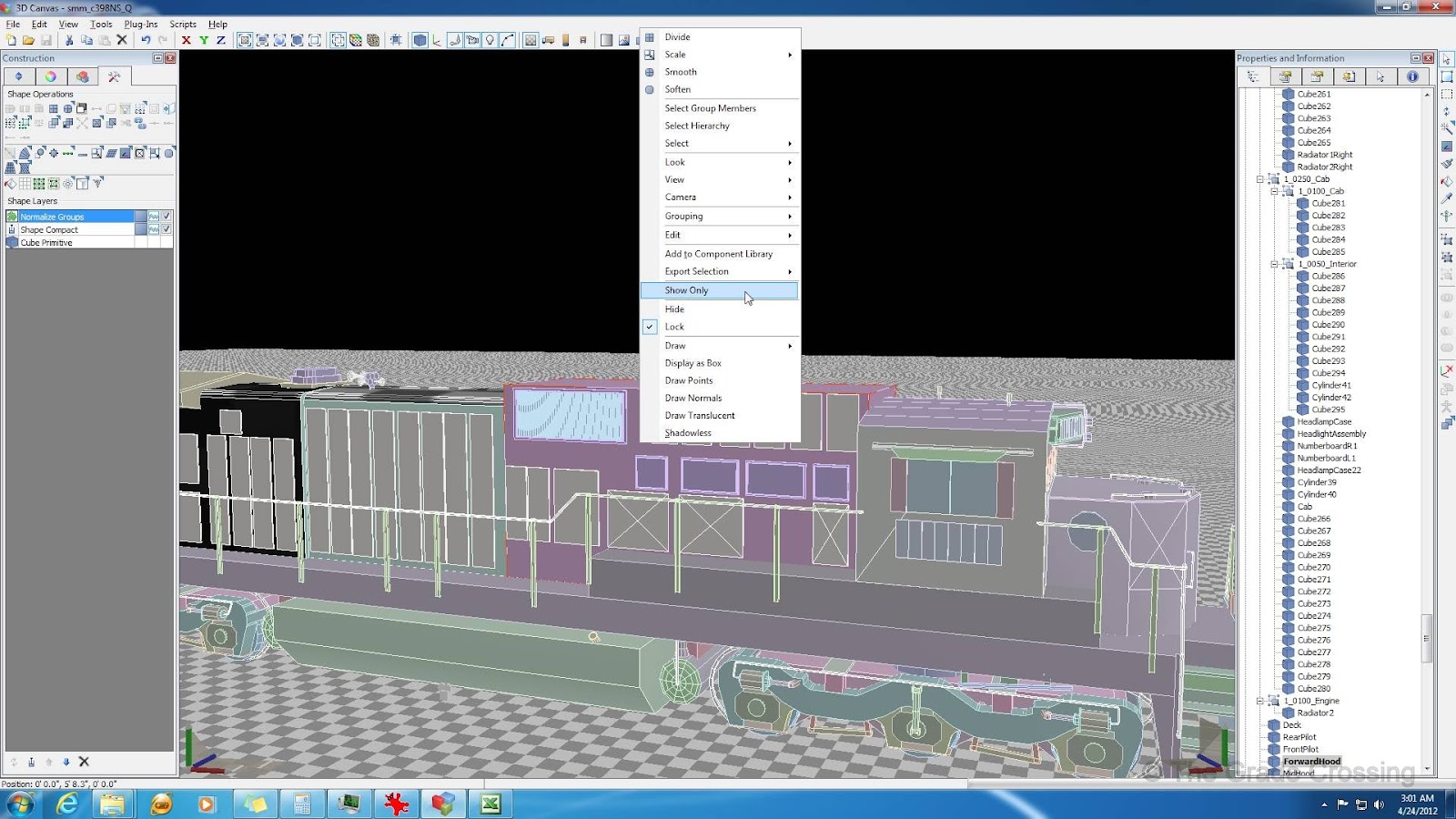Open Windows Start menu
The height and width of the screenshot is (819, 1456).
tap(20, 804)
